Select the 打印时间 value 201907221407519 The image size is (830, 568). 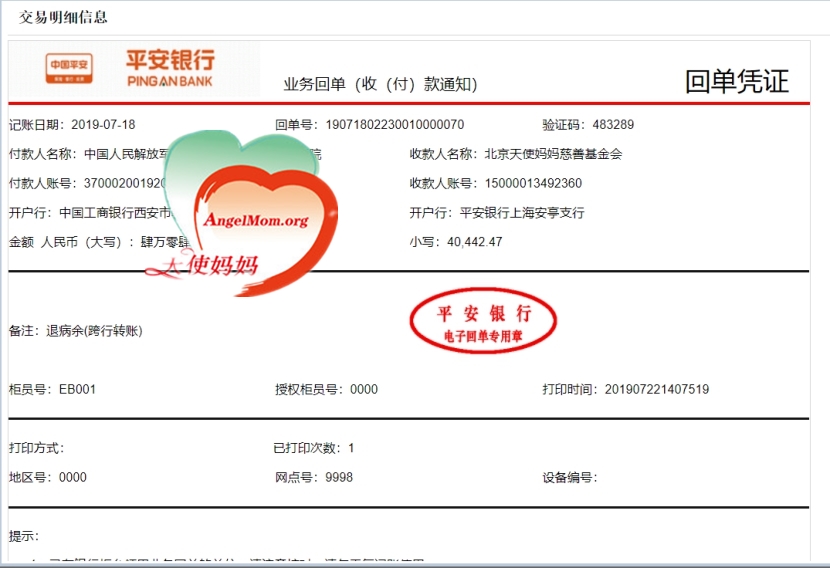pyautogui.click(x=656, y=390)
